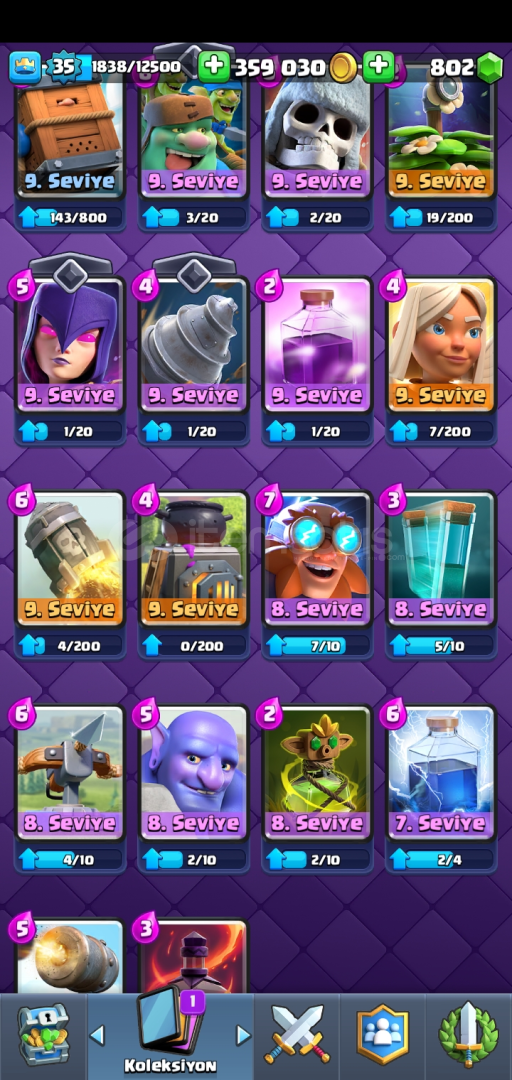The image size is (512, 1080).
Task: Open the green gem shop icon
Action: [x=490, y=68]
